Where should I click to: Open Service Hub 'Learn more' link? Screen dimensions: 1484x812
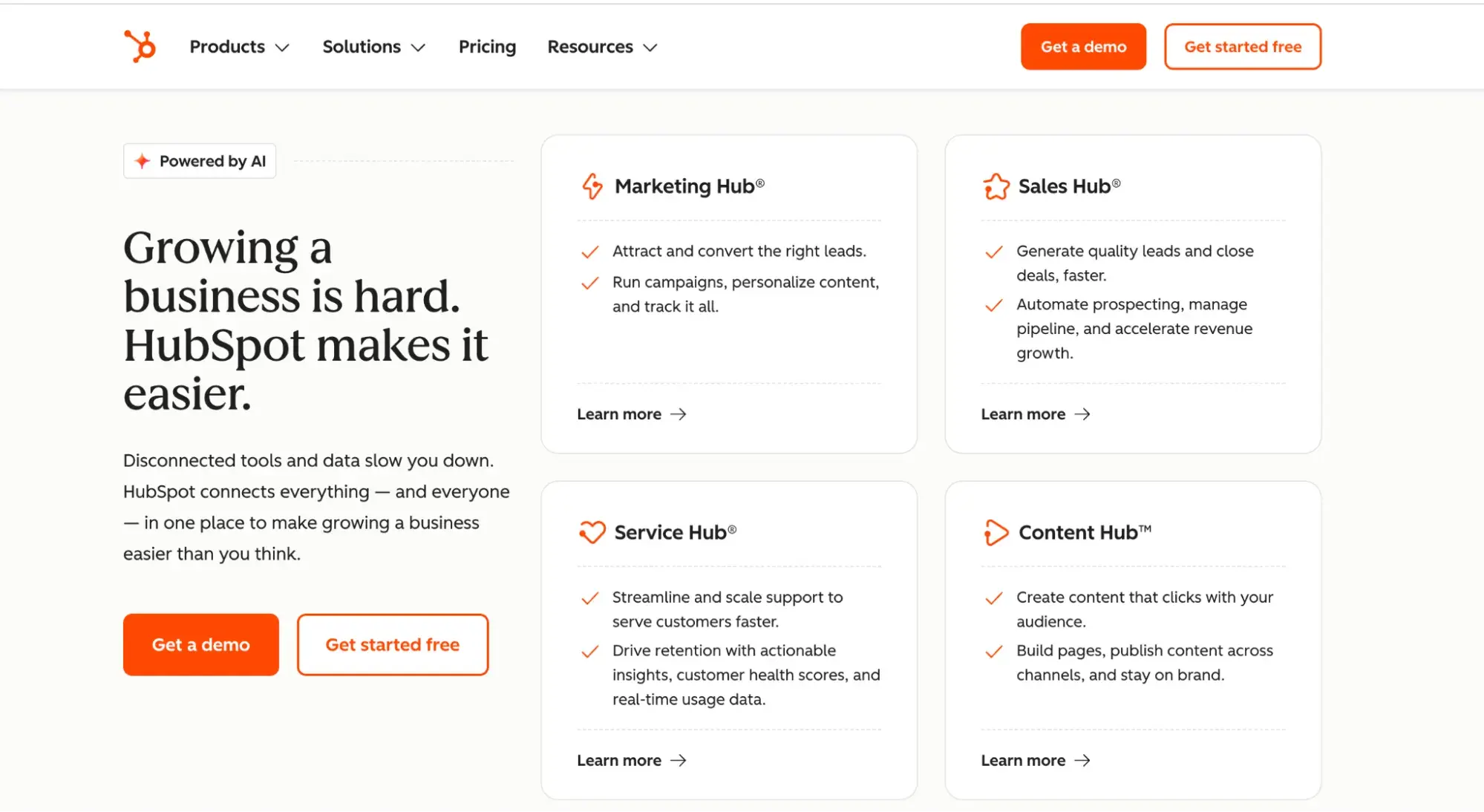(632, 760)
